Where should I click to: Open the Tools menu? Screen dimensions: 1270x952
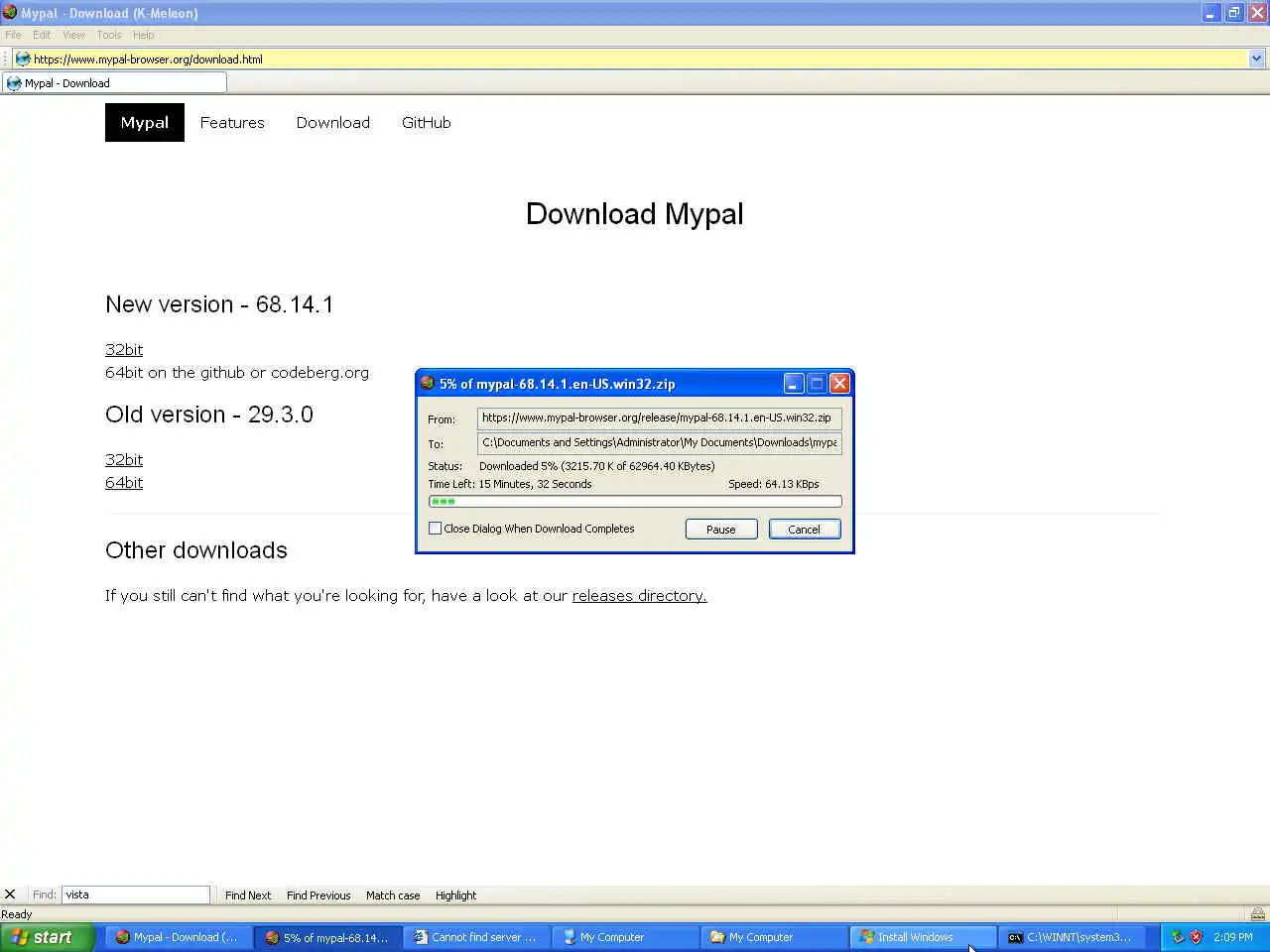tap(109, 35)
